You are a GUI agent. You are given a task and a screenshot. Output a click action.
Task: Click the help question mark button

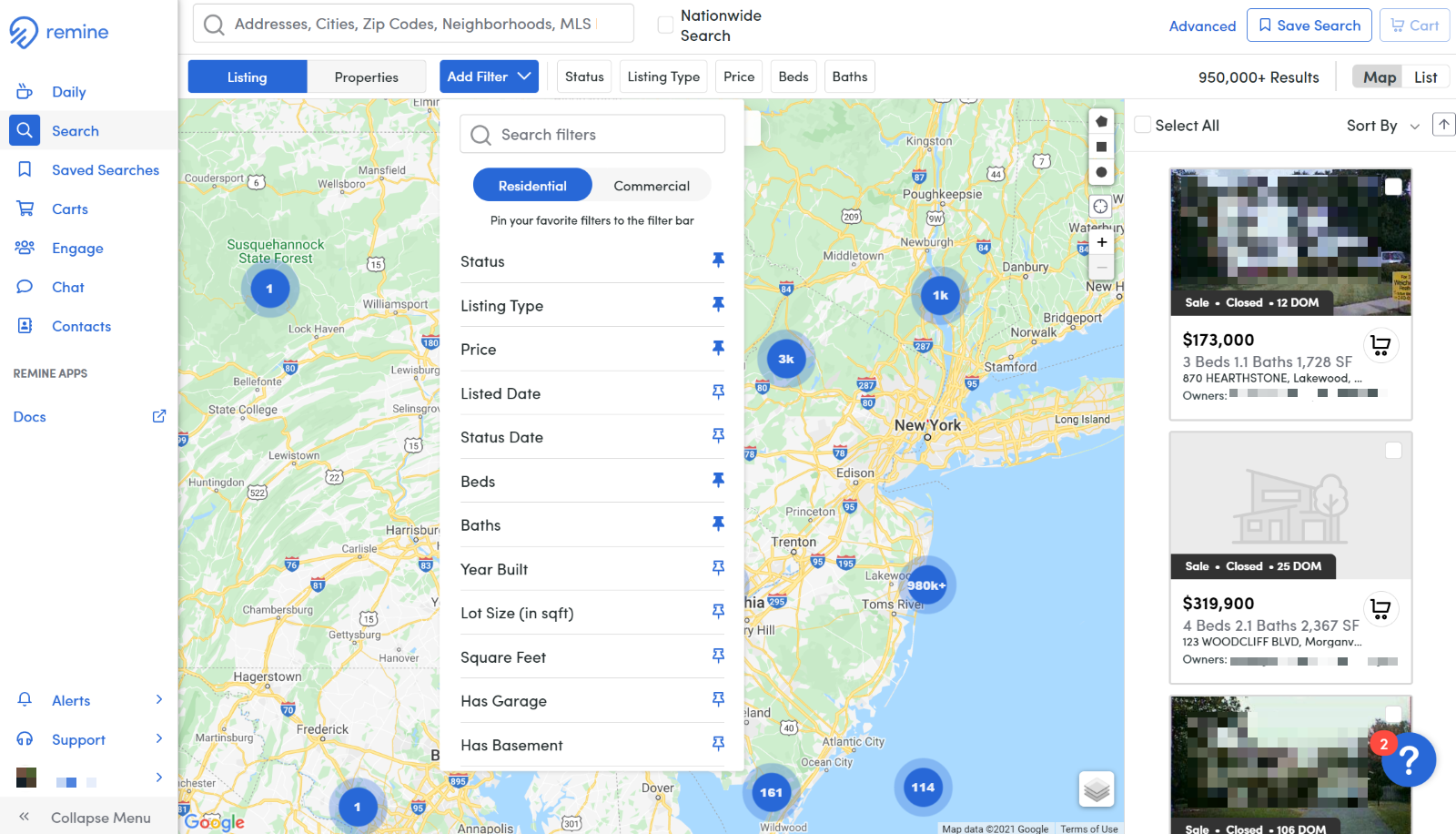1409,759
